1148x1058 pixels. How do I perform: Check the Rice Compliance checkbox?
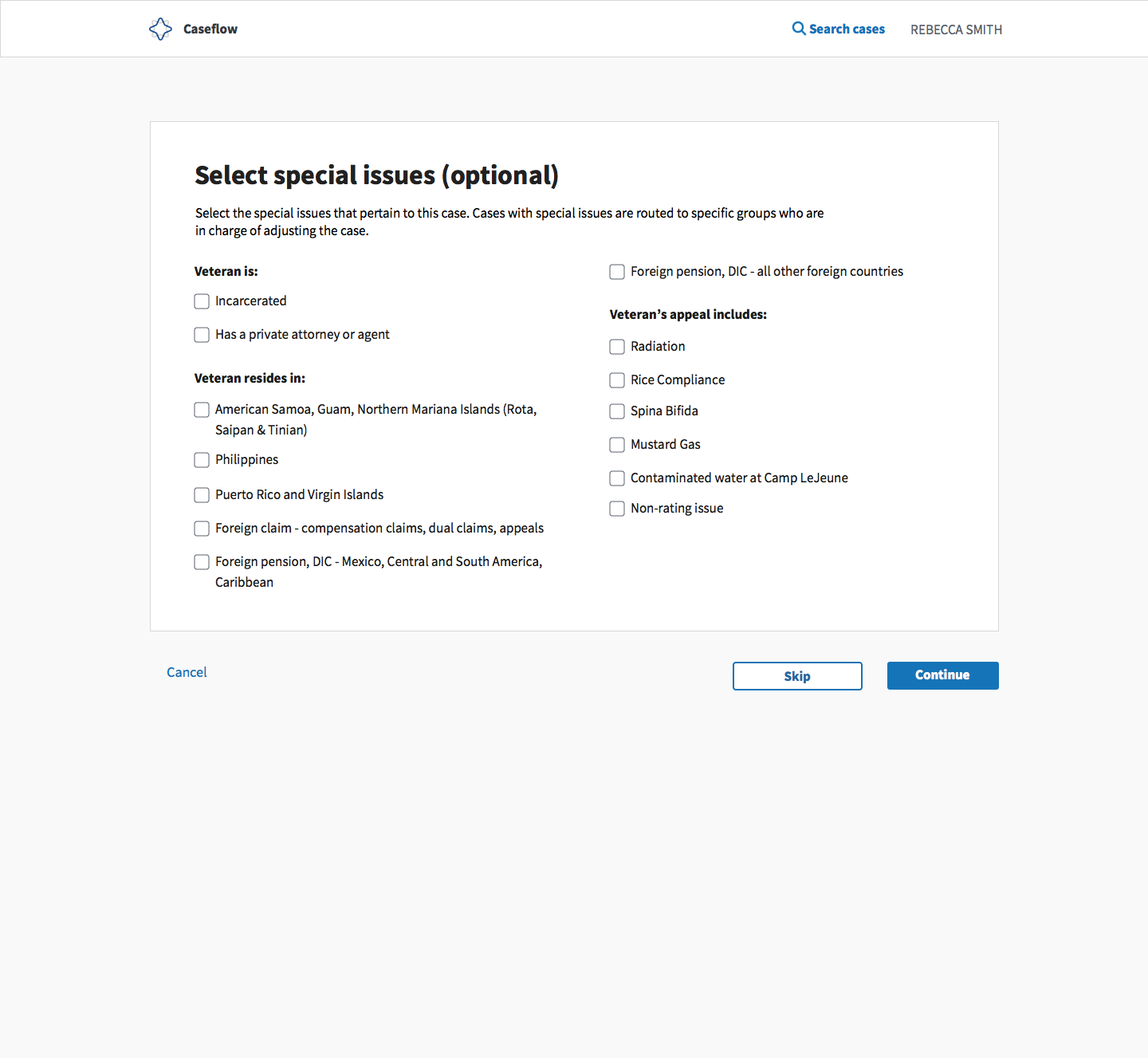tap(617, 380)
